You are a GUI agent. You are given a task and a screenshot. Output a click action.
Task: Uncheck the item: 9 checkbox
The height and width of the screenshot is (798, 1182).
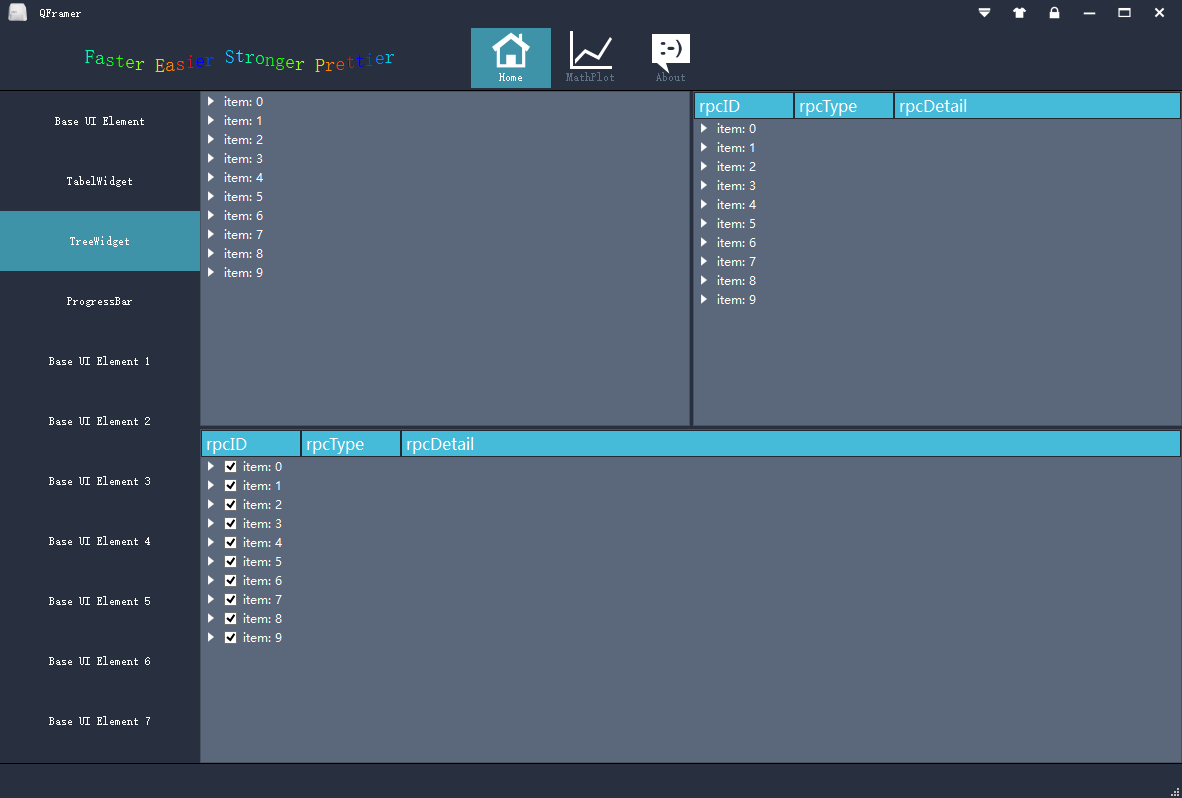(231, 637)
